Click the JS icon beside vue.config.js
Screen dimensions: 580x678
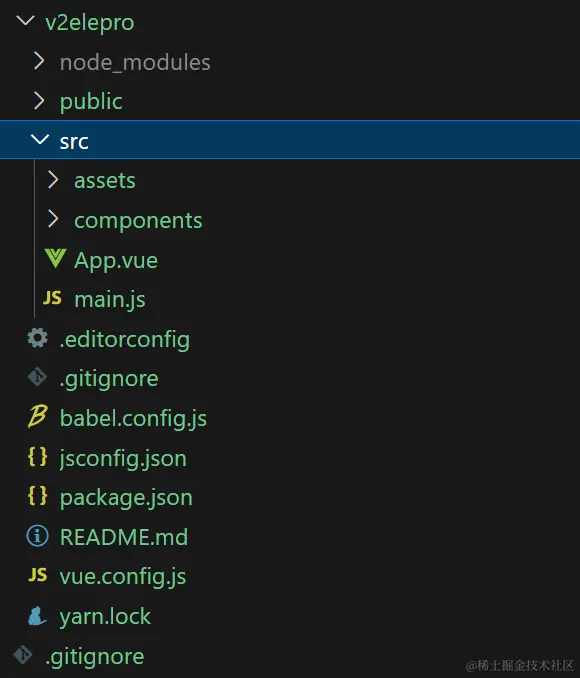click(38, 575)
